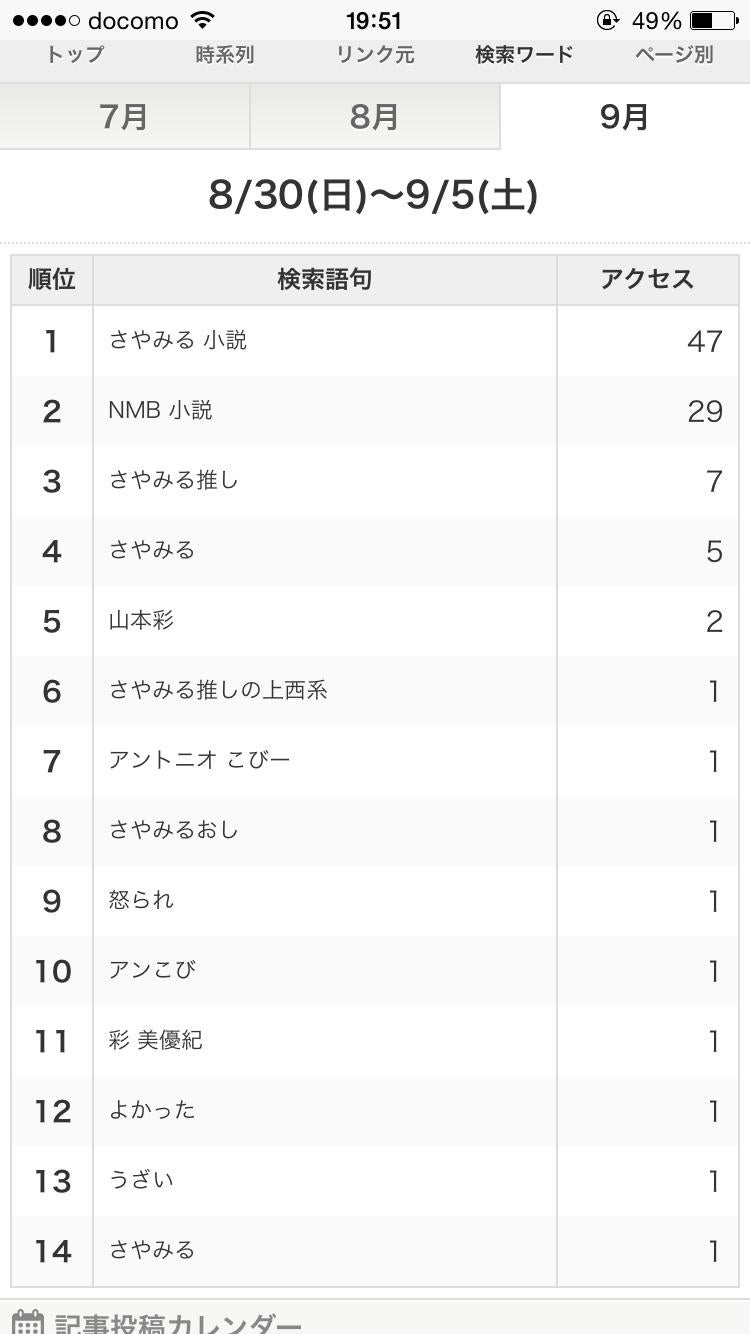
Task: Tap the rotation lock icon
Action: (607, 20)
